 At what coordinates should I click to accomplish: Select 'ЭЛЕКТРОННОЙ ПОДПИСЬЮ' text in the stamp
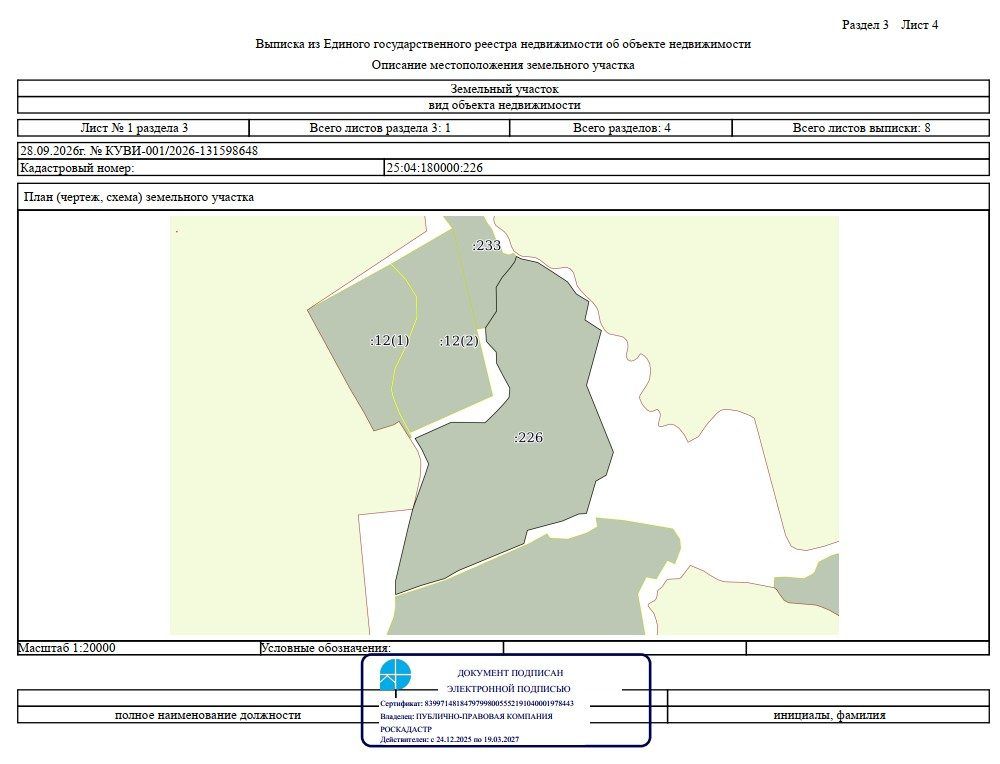pos(508,689)
